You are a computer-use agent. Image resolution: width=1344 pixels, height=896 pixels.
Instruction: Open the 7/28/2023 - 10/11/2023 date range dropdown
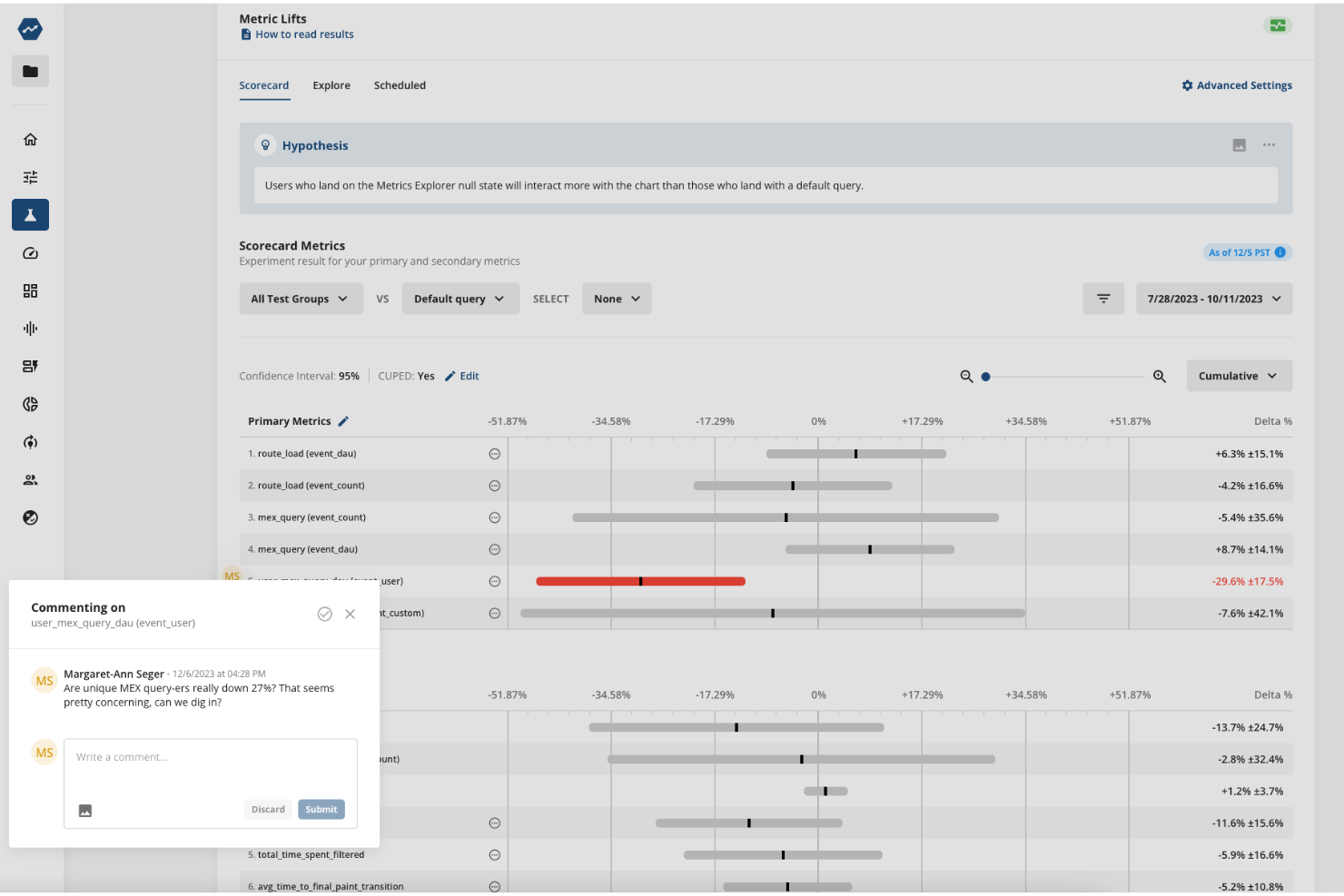pos(1214,299)
